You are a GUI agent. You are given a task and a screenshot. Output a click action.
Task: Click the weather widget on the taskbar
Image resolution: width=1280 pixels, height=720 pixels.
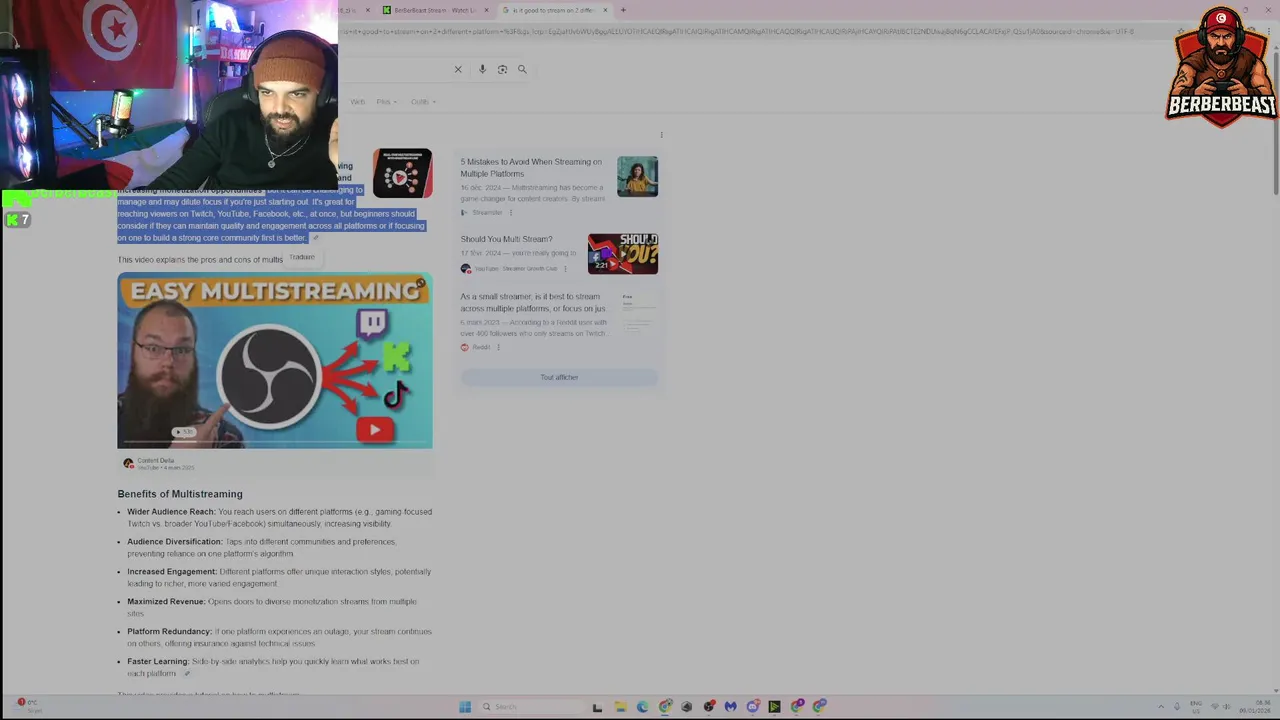tap(28, 706)
